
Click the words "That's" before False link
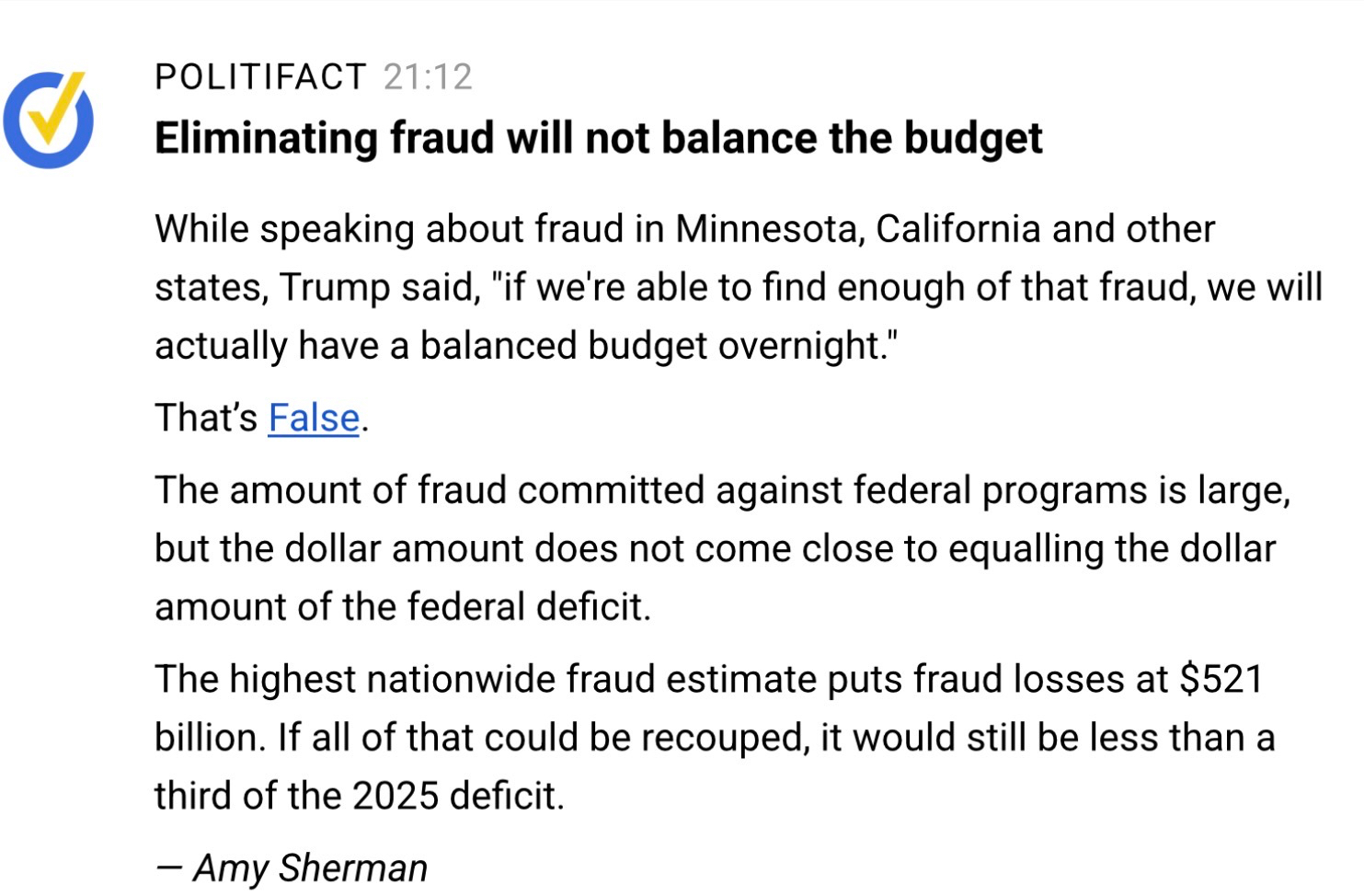206,419
